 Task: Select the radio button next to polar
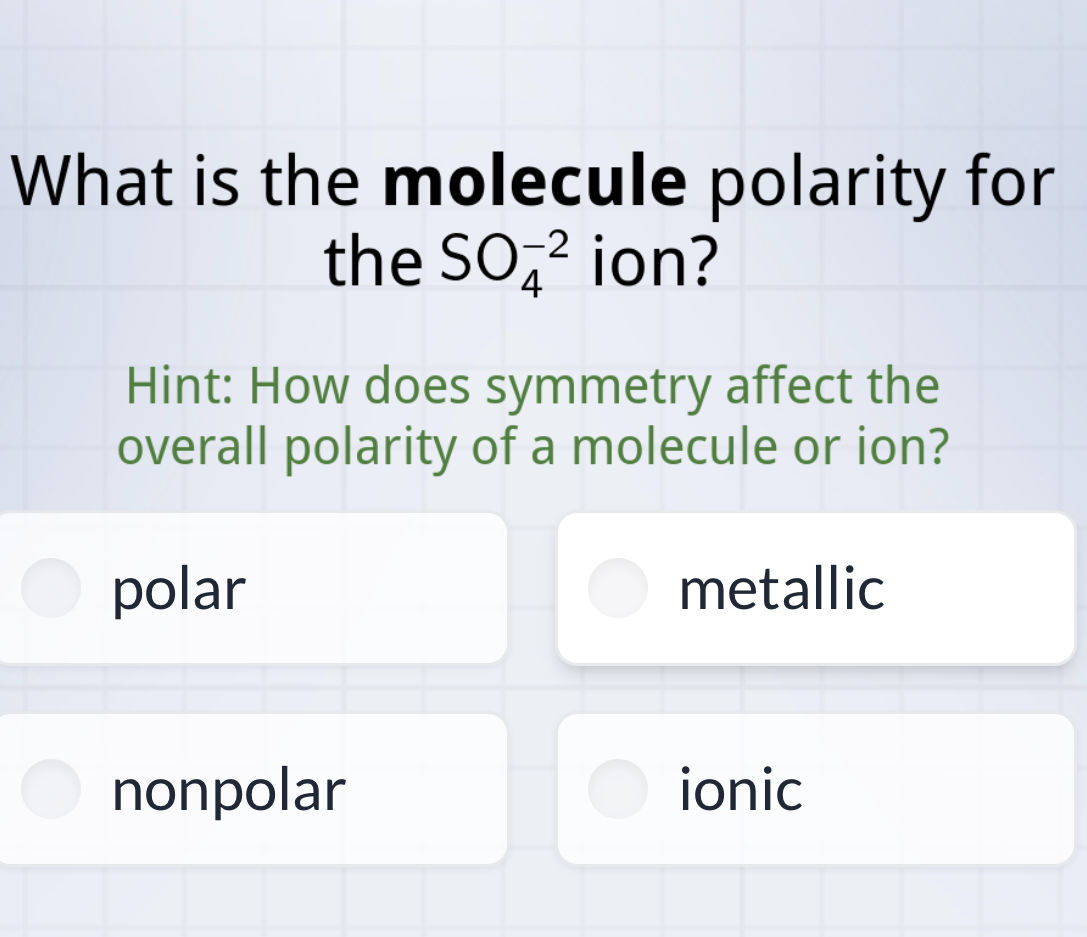pos(50,589)
